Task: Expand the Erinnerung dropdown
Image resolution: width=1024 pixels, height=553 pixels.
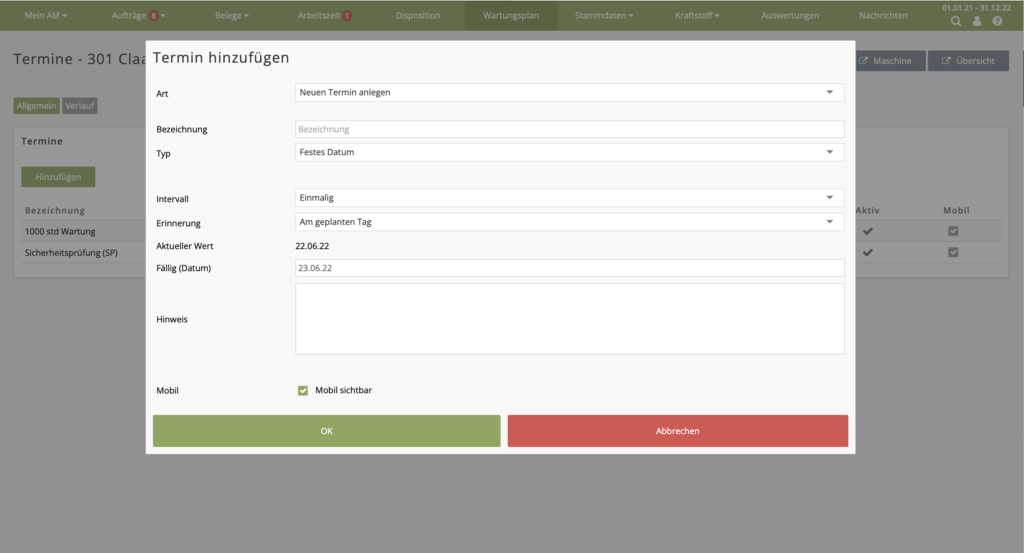Action: click(569, 222)
